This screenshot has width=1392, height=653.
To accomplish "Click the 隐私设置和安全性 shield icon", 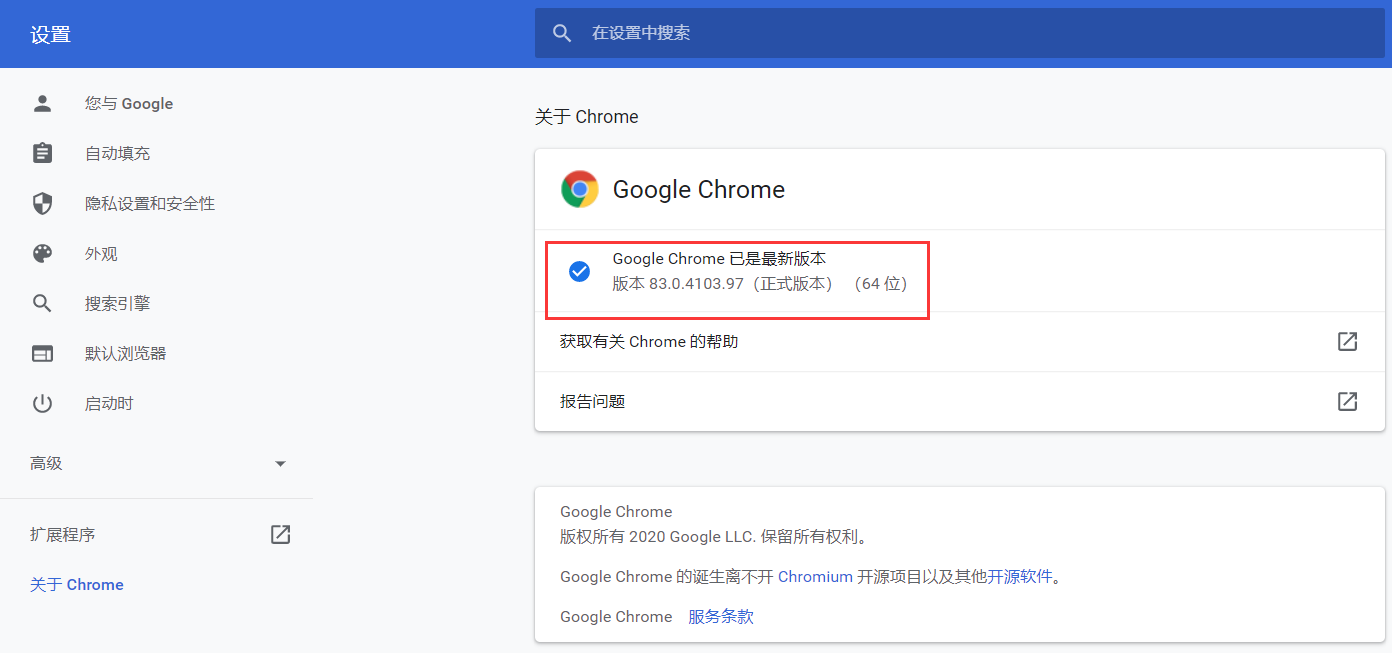I will pos(42,203).
